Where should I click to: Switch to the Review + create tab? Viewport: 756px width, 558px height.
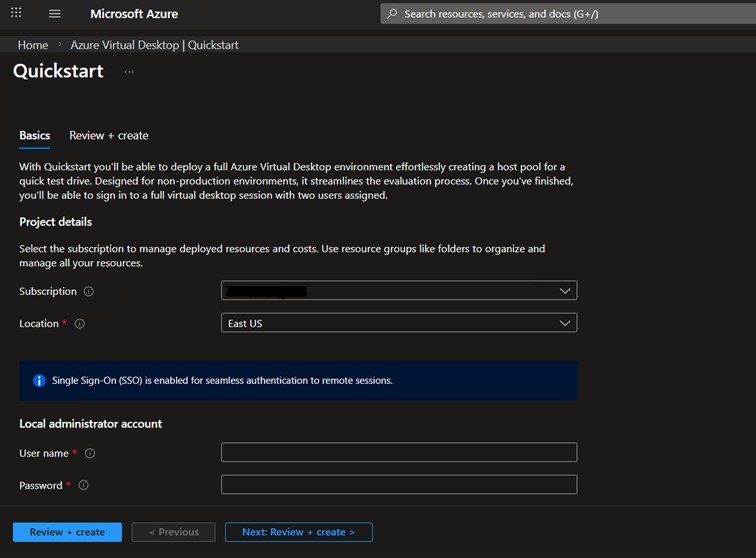[108, 136]
